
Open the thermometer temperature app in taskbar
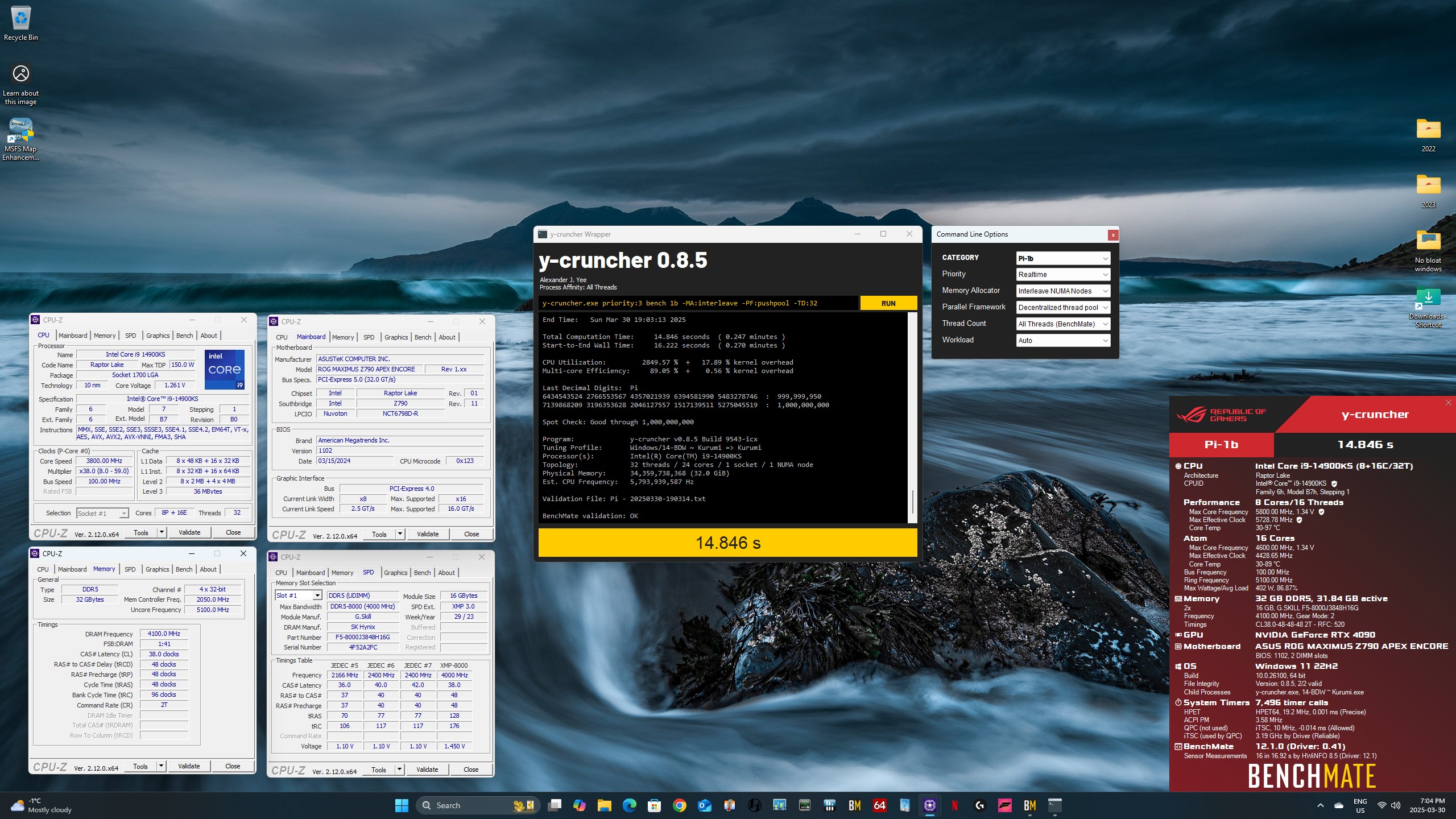pyautogui.click(x=730, y=805)
